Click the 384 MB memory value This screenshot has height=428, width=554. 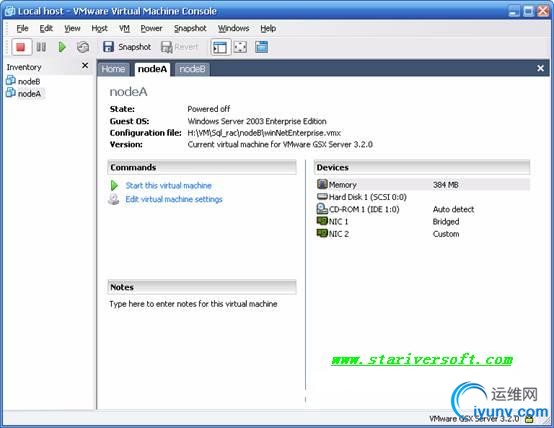446,184
